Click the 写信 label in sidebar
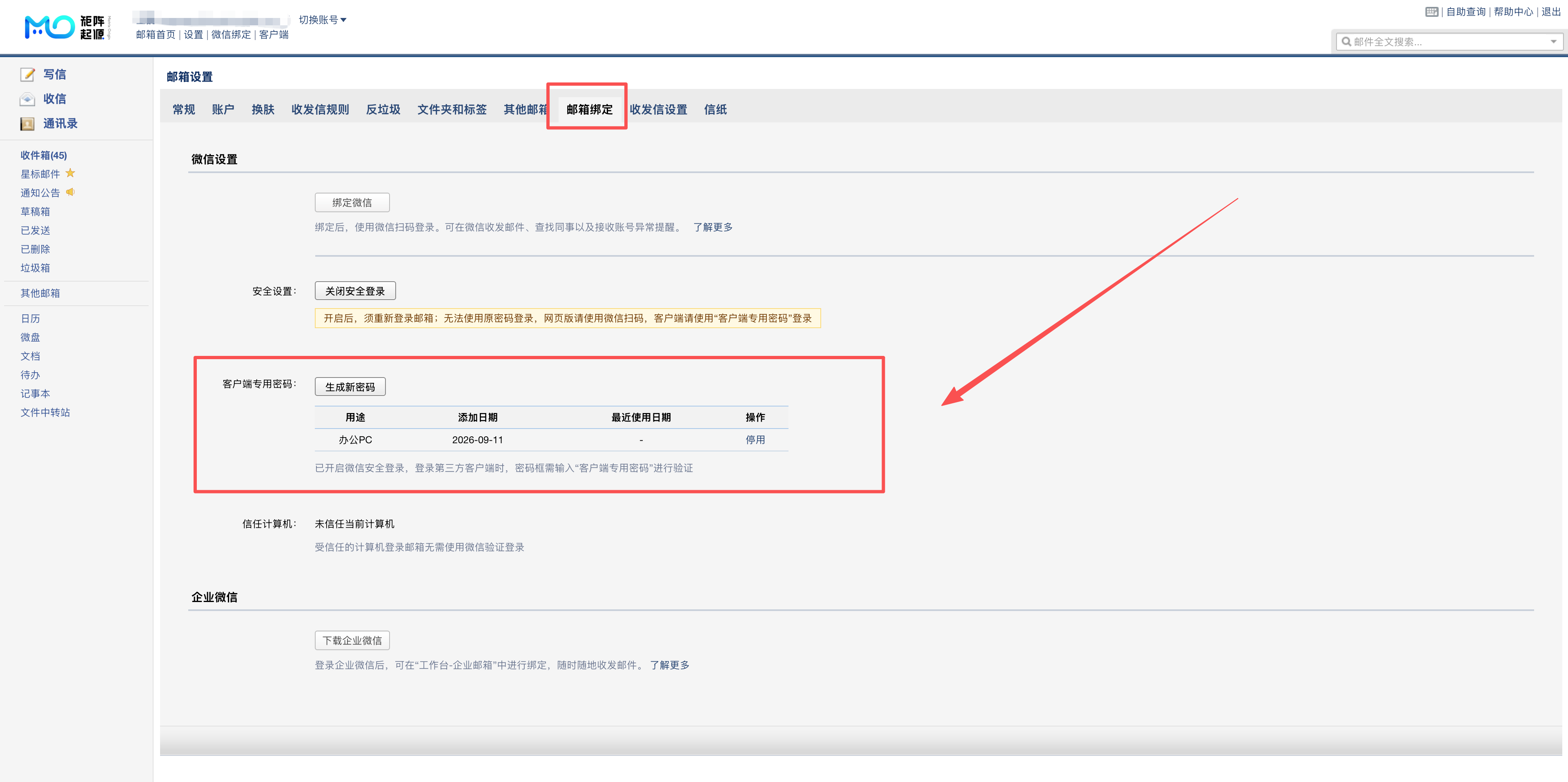 click(x=54, y=74)
